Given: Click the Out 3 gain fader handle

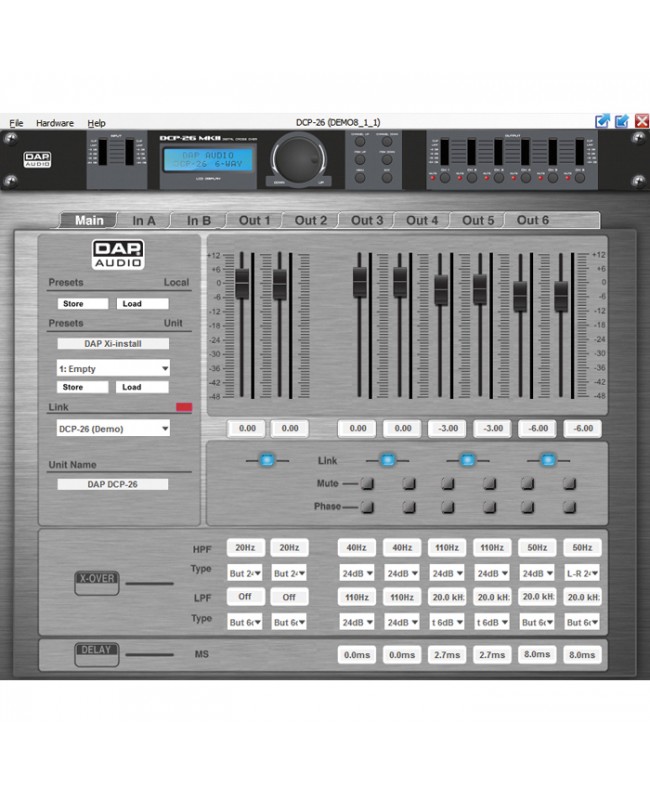Looking at the screenshot, I should 441,290.
